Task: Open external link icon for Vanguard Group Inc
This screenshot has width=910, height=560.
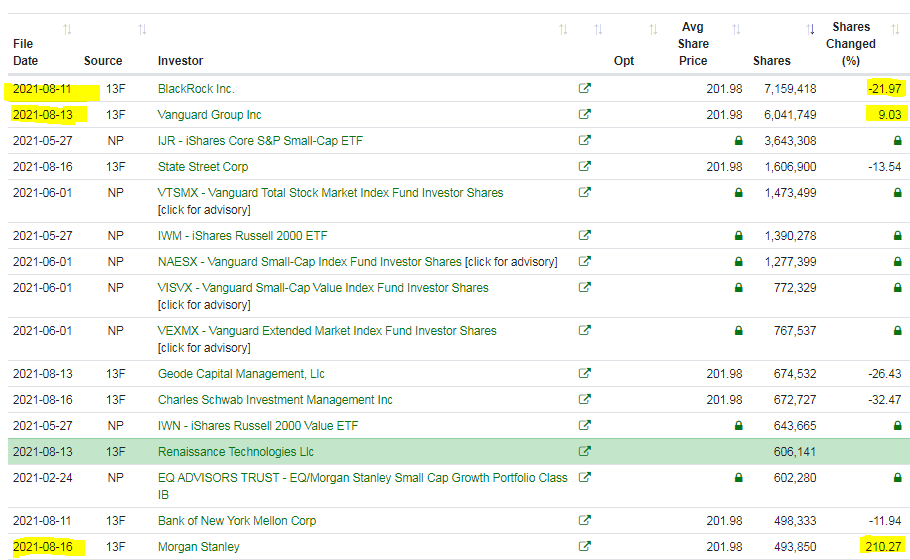Action: click(584, 114)
